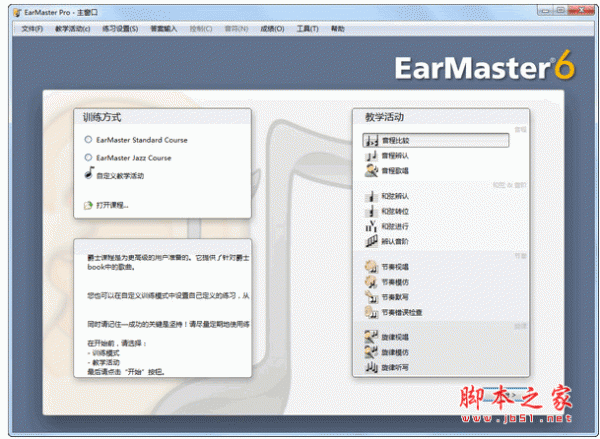The image size is (600, 439).
Task: Open the 音程歌唱 interval singing activity icon
Action: pyautogui.click(x=371, y=171)
